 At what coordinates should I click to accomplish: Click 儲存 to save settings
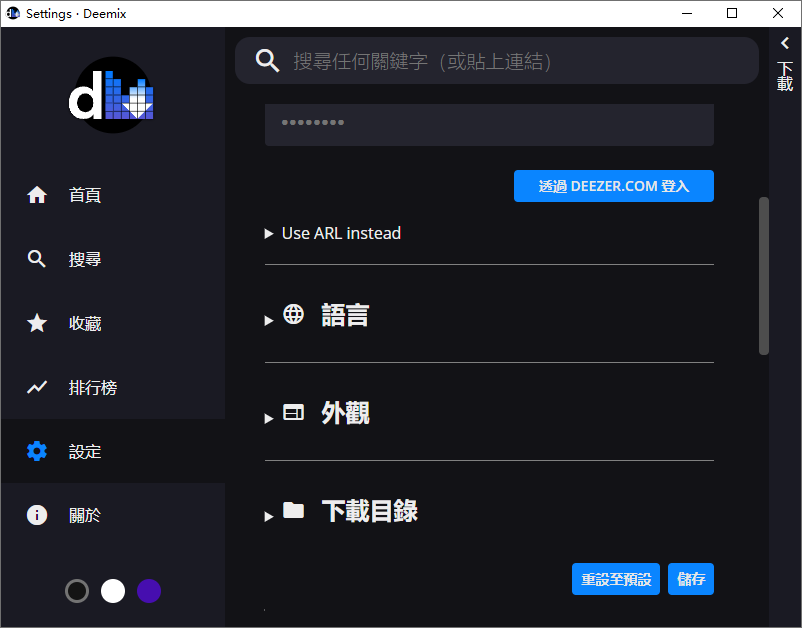pyautogui.click(x=690, y=579)
